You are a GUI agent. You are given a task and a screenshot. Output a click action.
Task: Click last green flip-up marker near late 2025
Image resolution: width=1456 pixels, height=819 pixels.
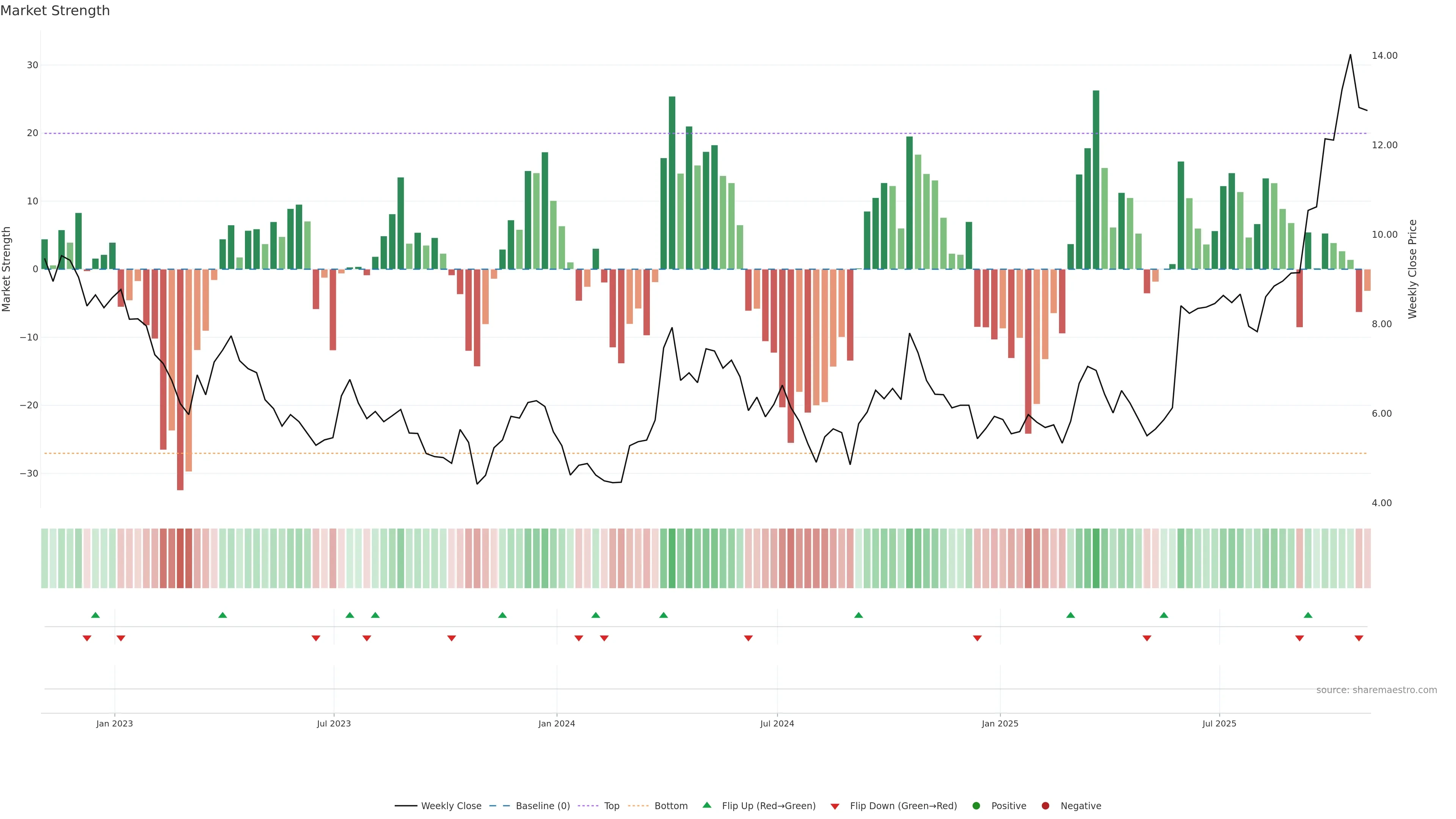coord(1308,615)
